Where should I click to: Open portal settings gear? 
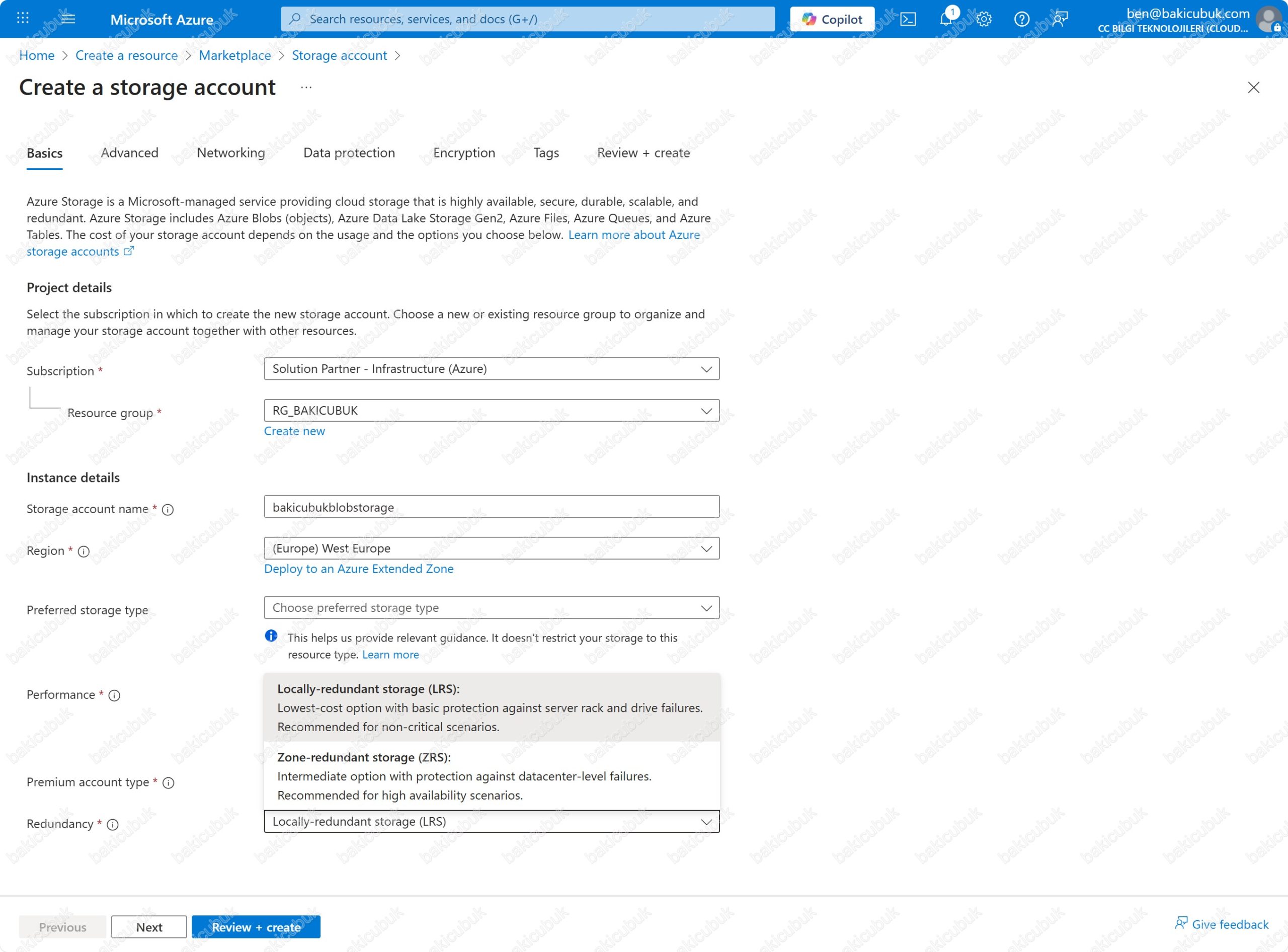pyautogui.click(x=984, y=19)
